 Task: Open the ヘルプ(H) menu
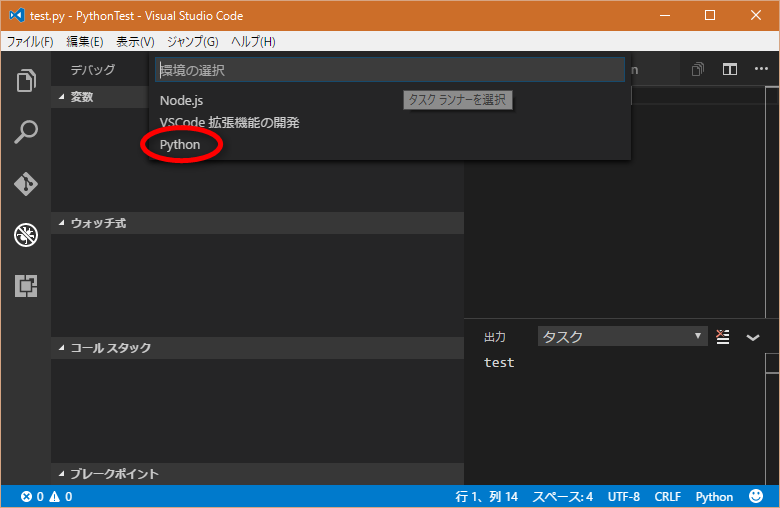click(253, 42)
